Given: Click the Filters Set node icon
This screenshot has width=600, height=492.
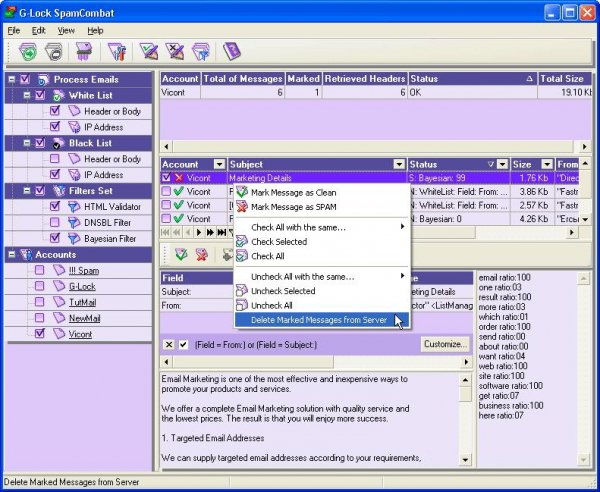Looking at the screenshot, I should coord(59,191).
